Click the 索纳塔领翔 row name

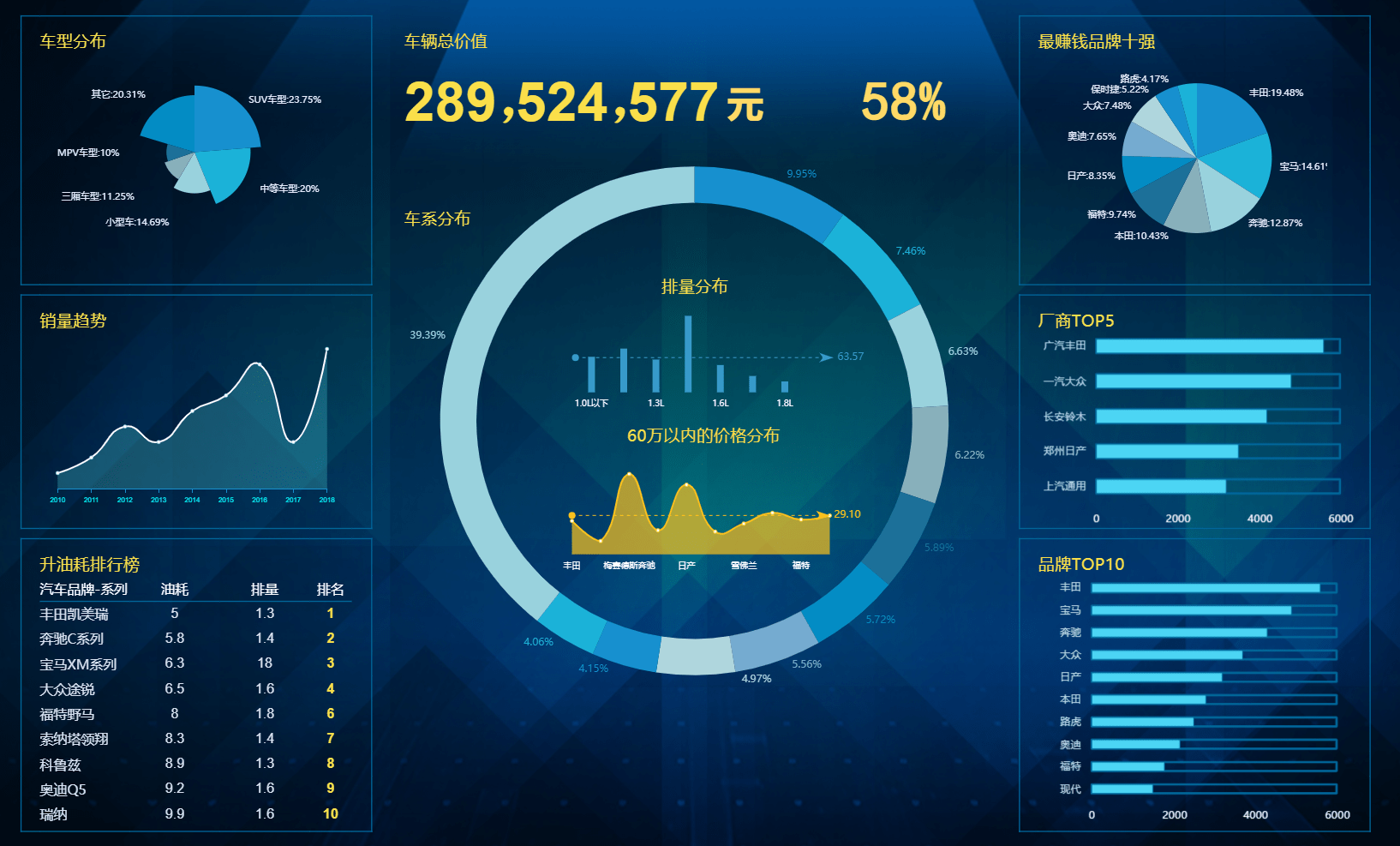[74, 740]
